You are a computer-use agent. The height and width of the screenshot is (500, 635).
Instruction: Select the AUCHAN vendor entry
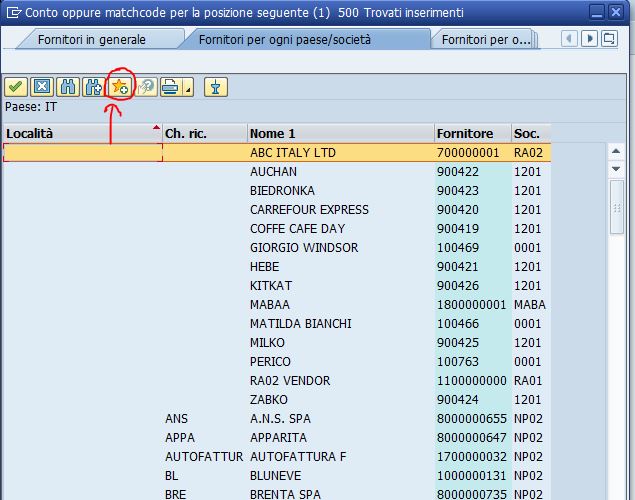(273, 172)
